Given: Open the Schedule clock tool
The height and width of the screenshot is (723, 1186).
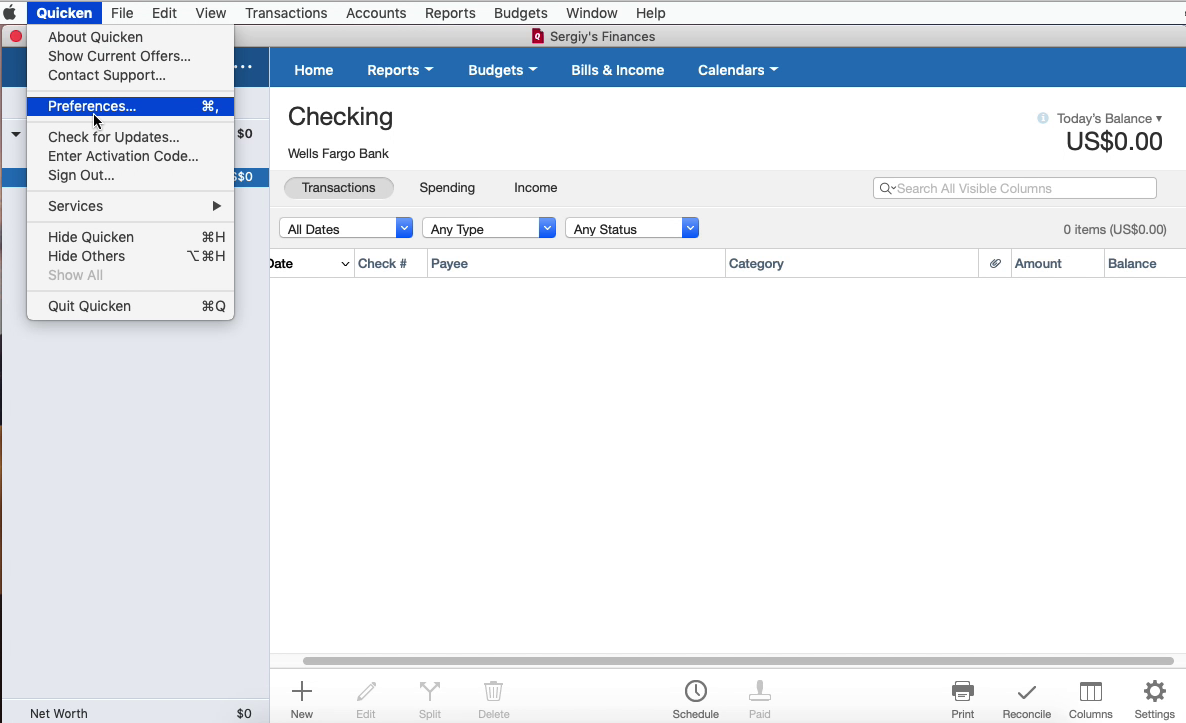Looking at the screenshot, I should [696, 700].
